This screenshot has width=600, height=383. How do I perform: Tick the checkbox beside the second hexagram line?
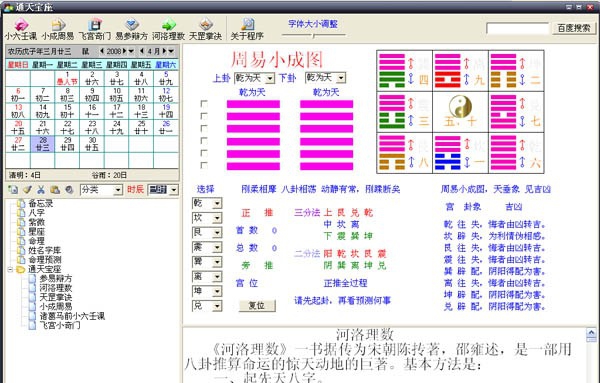pos(204,116)
